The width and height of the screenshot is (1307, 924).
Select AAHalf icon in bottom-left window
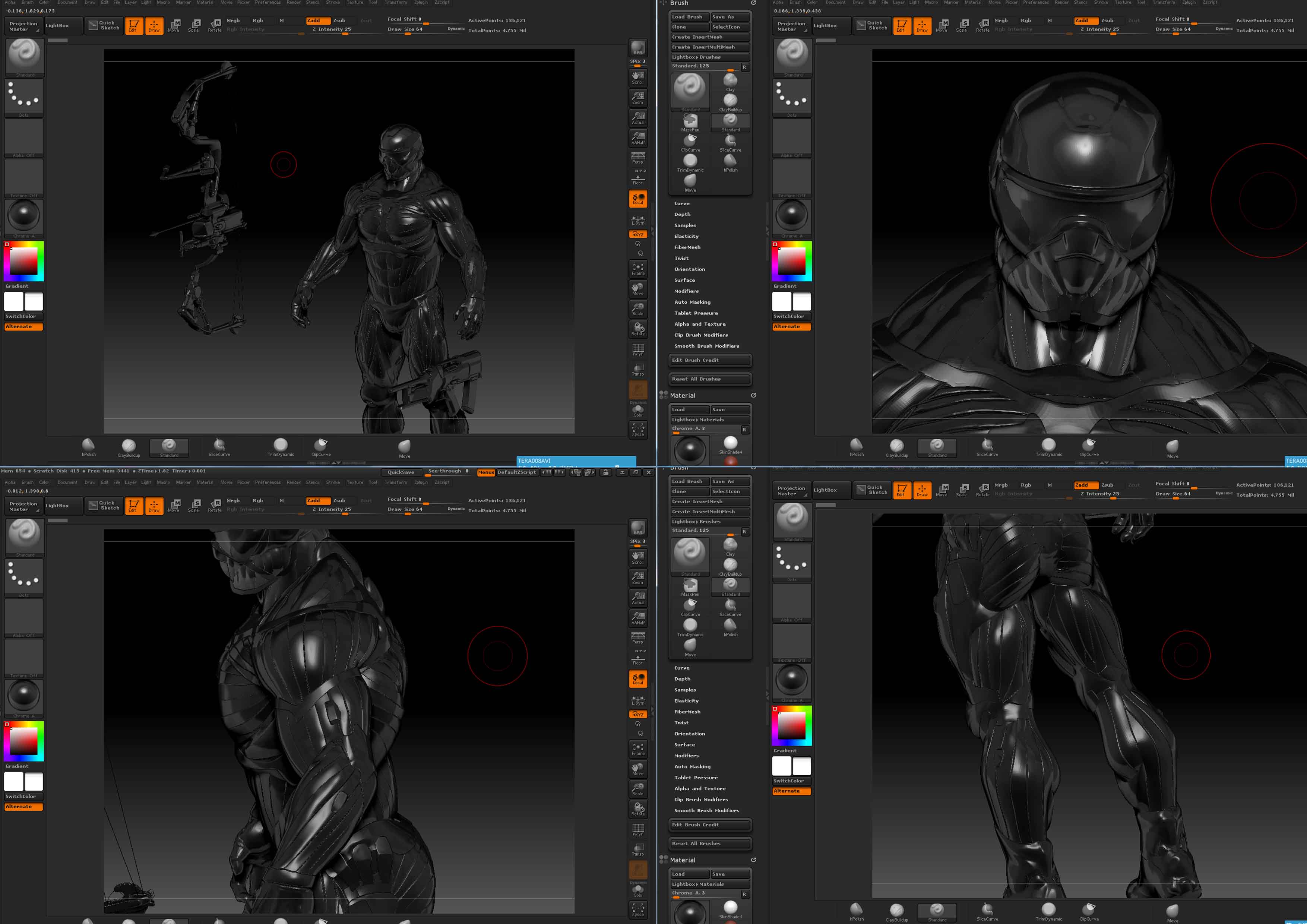click(637, 618)
